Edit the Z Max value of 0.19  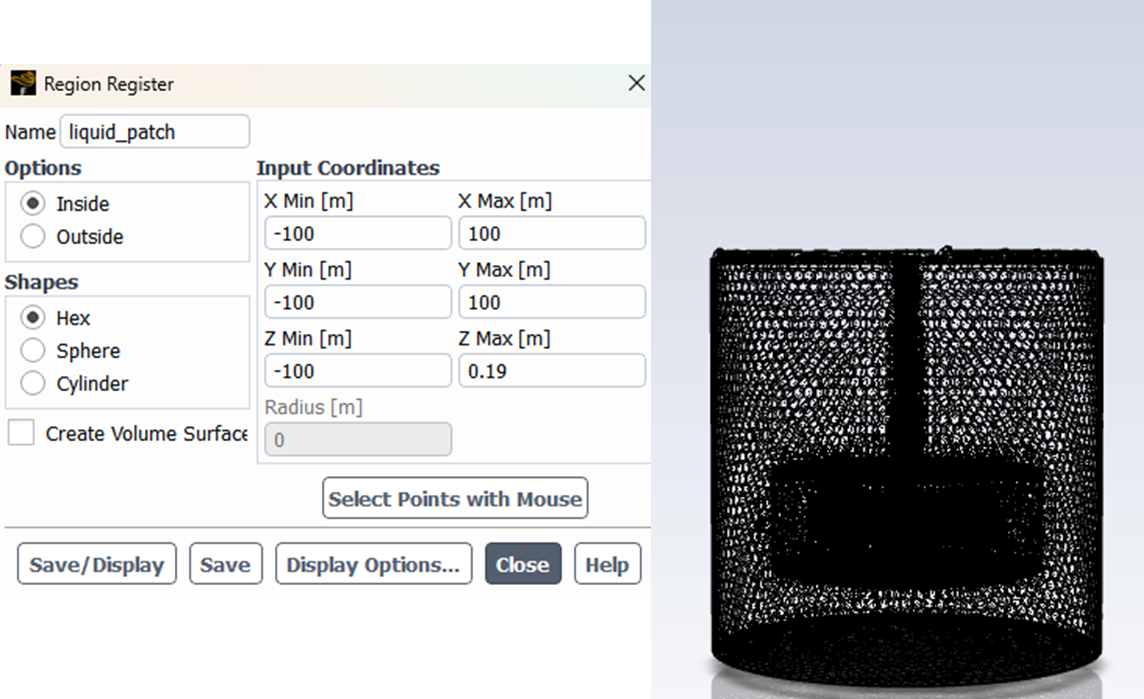552,370
